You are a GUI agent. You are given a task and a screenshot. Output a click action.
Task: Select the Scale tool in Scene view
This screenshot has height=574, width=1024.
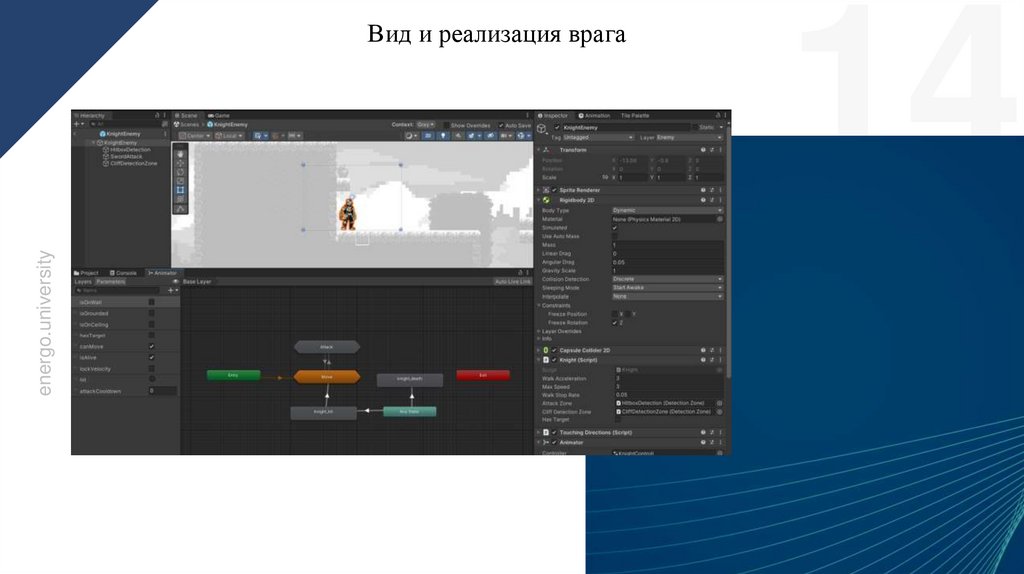click(180, 181)
